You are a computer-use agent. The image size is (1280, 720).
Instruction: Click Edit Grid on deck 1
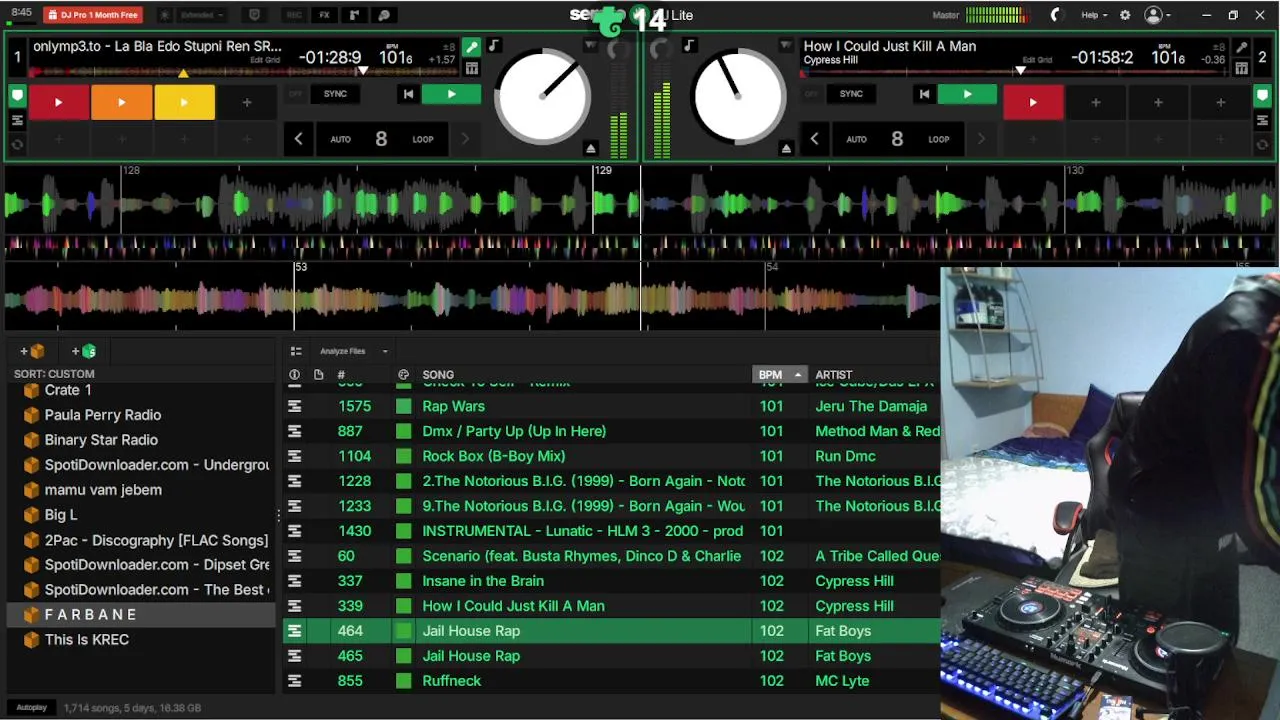(265, 60)
